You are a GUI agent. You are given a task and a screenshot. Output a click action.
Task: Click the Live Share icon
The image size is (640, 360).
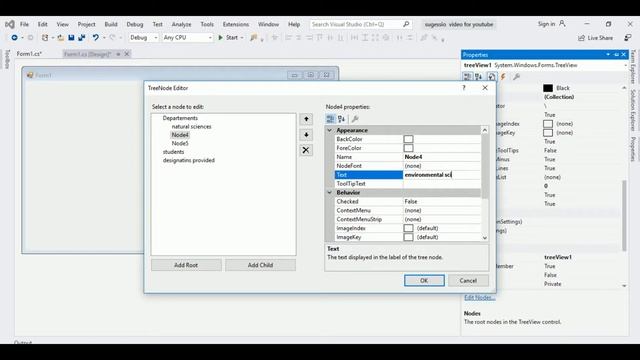coord(581,38)
